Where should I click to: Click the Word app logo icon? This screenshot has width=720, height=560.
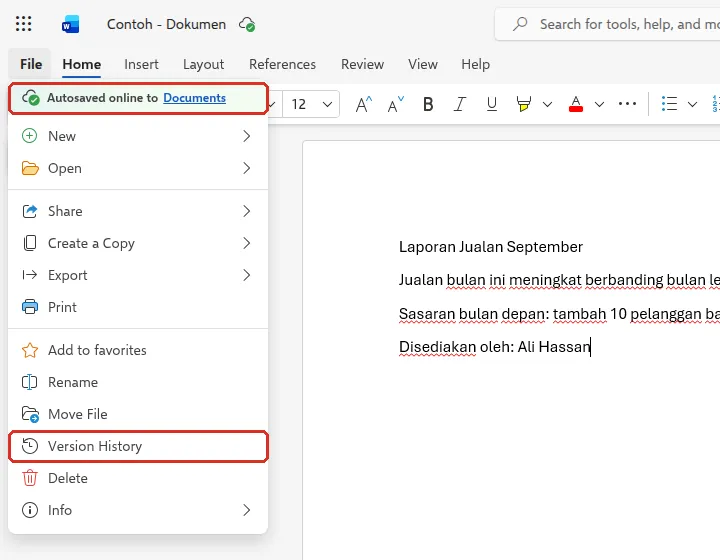point(71,24)
